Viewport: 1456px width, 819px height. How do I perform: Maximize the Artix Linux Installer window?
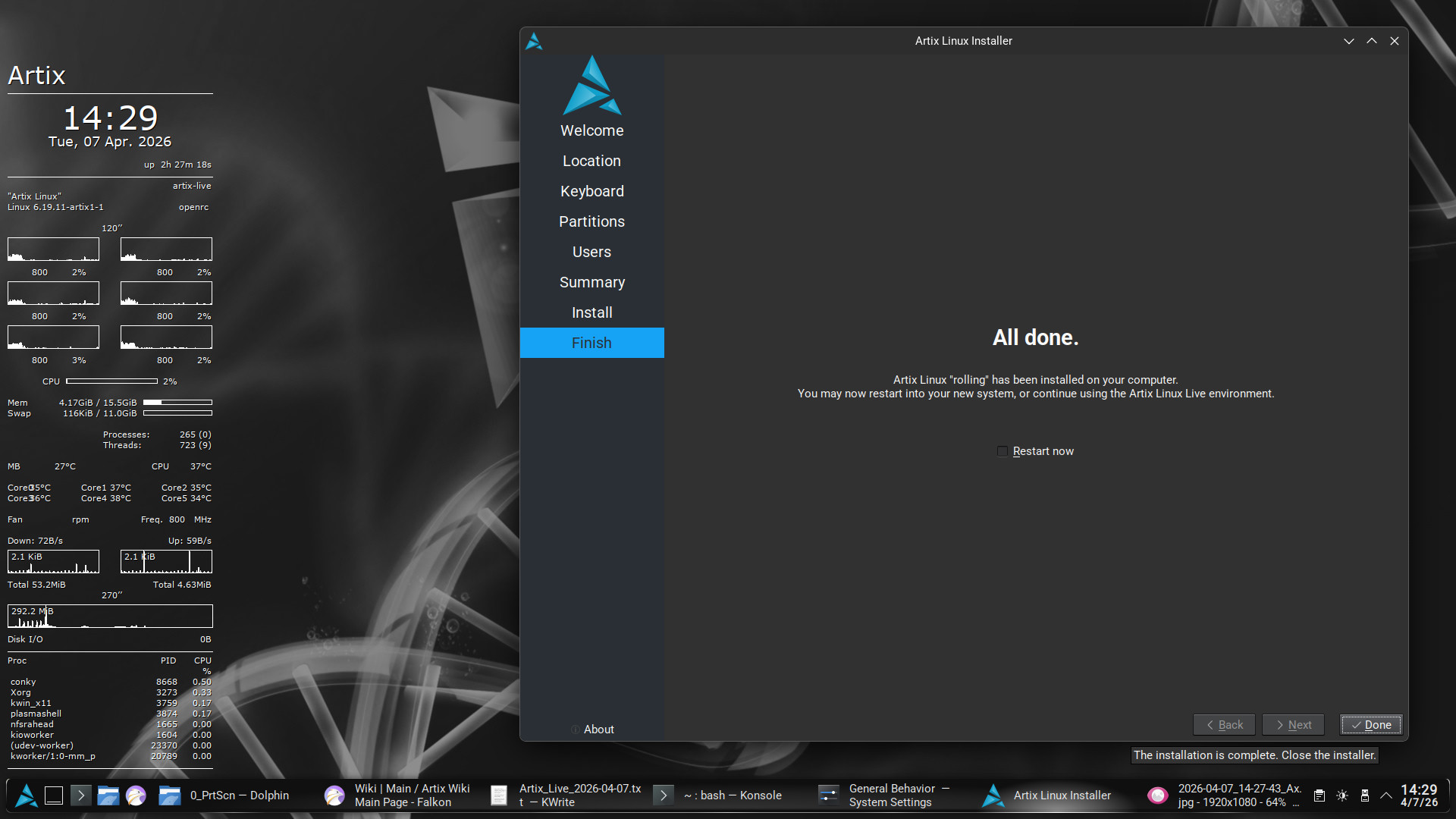(x=1372, y=41)
